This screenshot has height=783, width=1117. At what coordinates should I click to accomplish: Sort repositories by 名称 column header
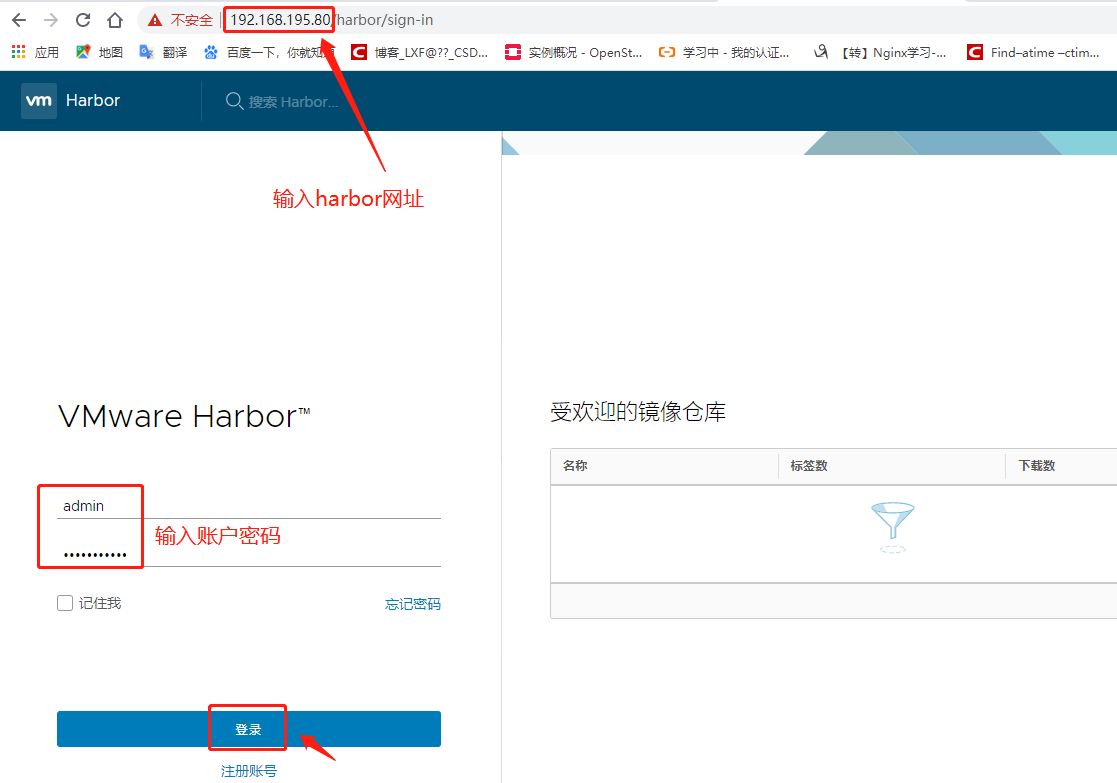click(575, 466)
